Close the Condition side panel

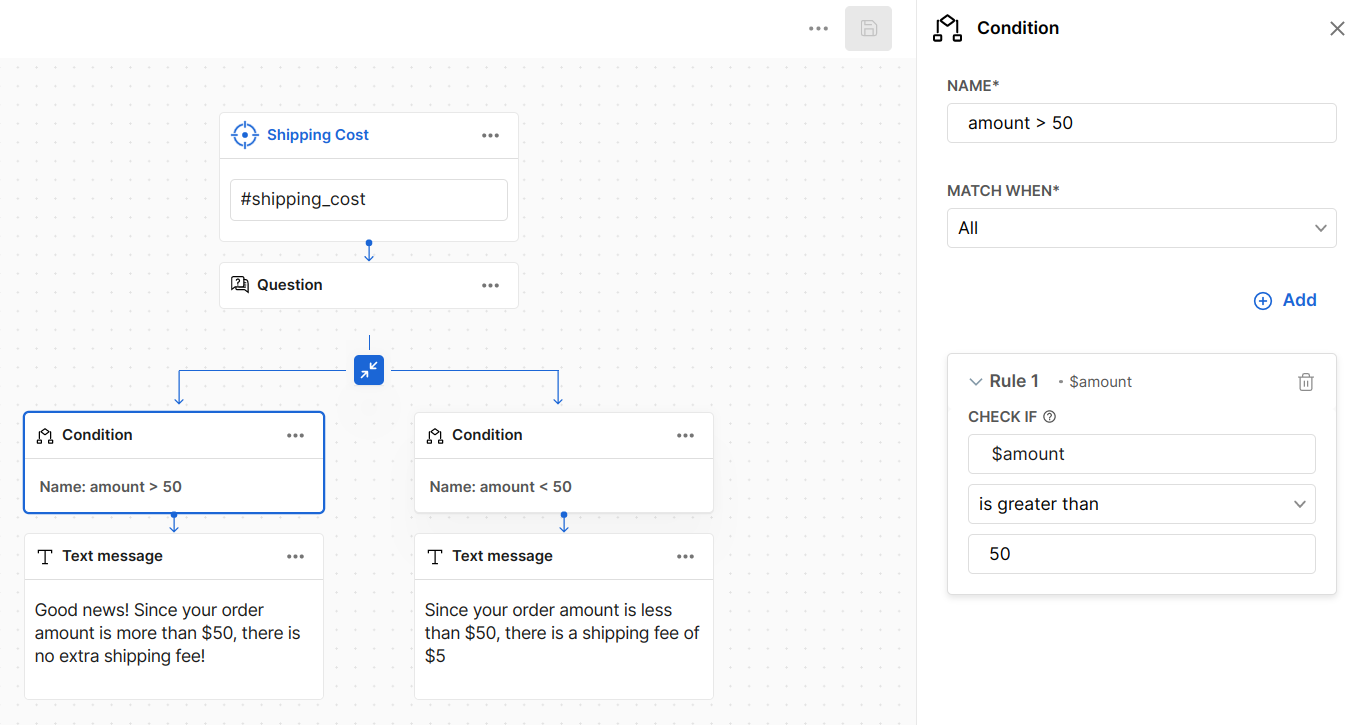[x=1337, y=29]
